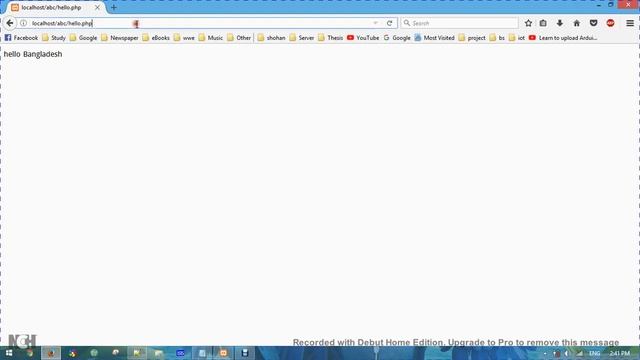Expand the Google bookmarks folder
Viewport: 640px width, 360px height.
tap(83, 38)
